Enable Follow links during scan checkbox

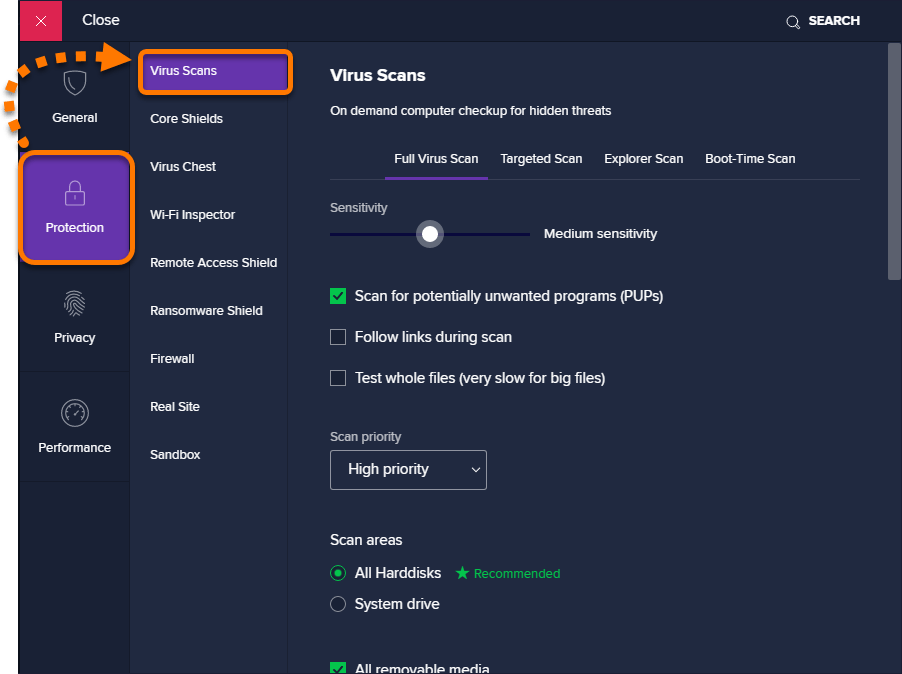338,337
